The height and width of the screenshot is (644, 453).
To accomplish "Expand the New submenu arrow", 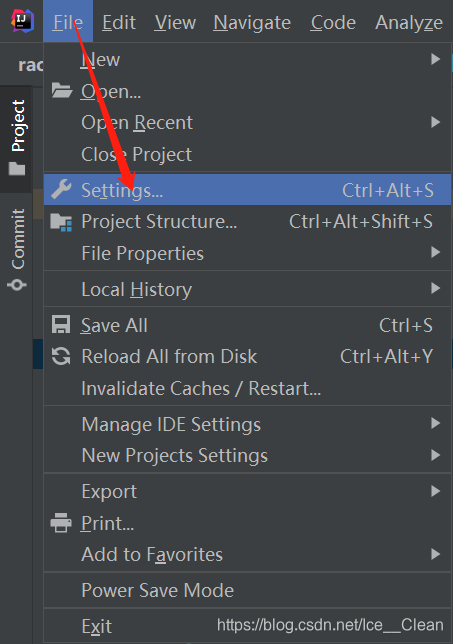I will (435, 60).
